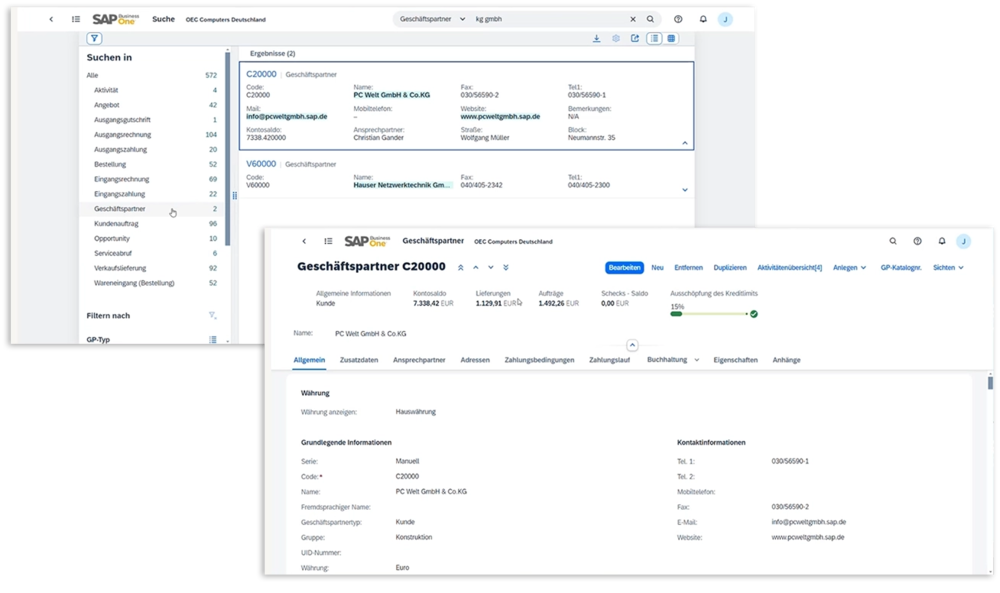Image resolution: width=1000 pixels, height=593 pixels.
Task: Open the Geschäftspartner search category dropdown
Action: [x=432, y=19]
